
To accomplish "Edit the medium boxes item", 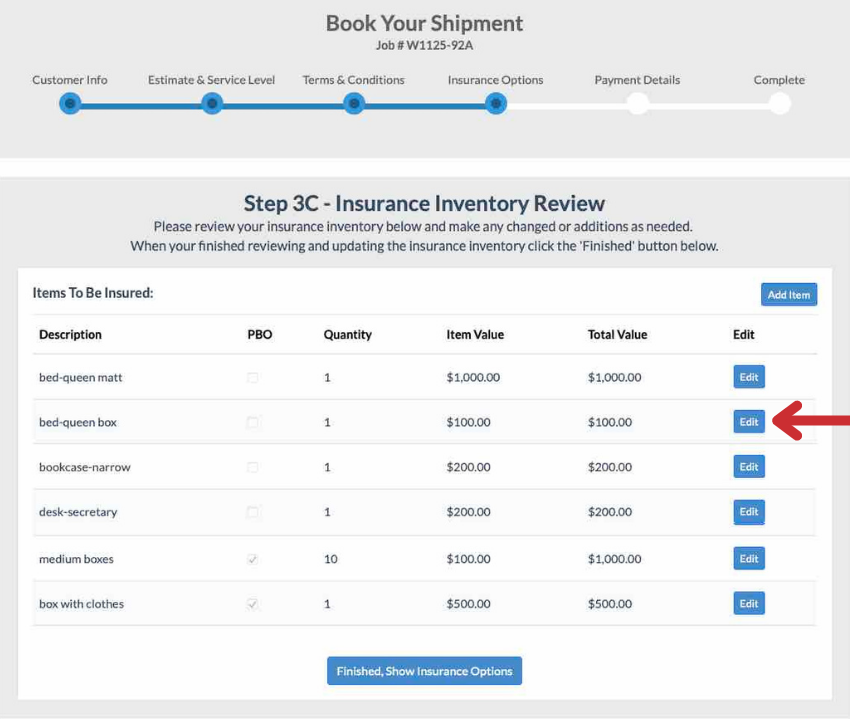I will [748, 559].
